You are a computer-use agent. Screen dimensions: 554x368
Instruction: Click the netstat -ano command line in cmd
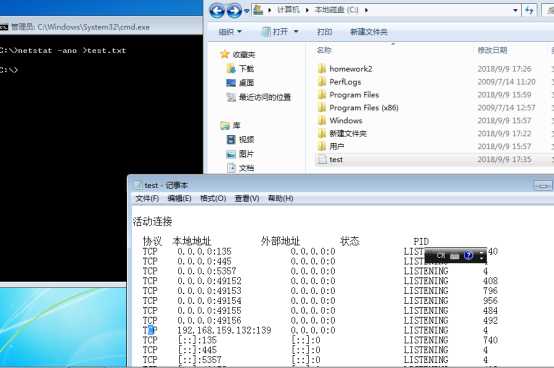[63, 50]
